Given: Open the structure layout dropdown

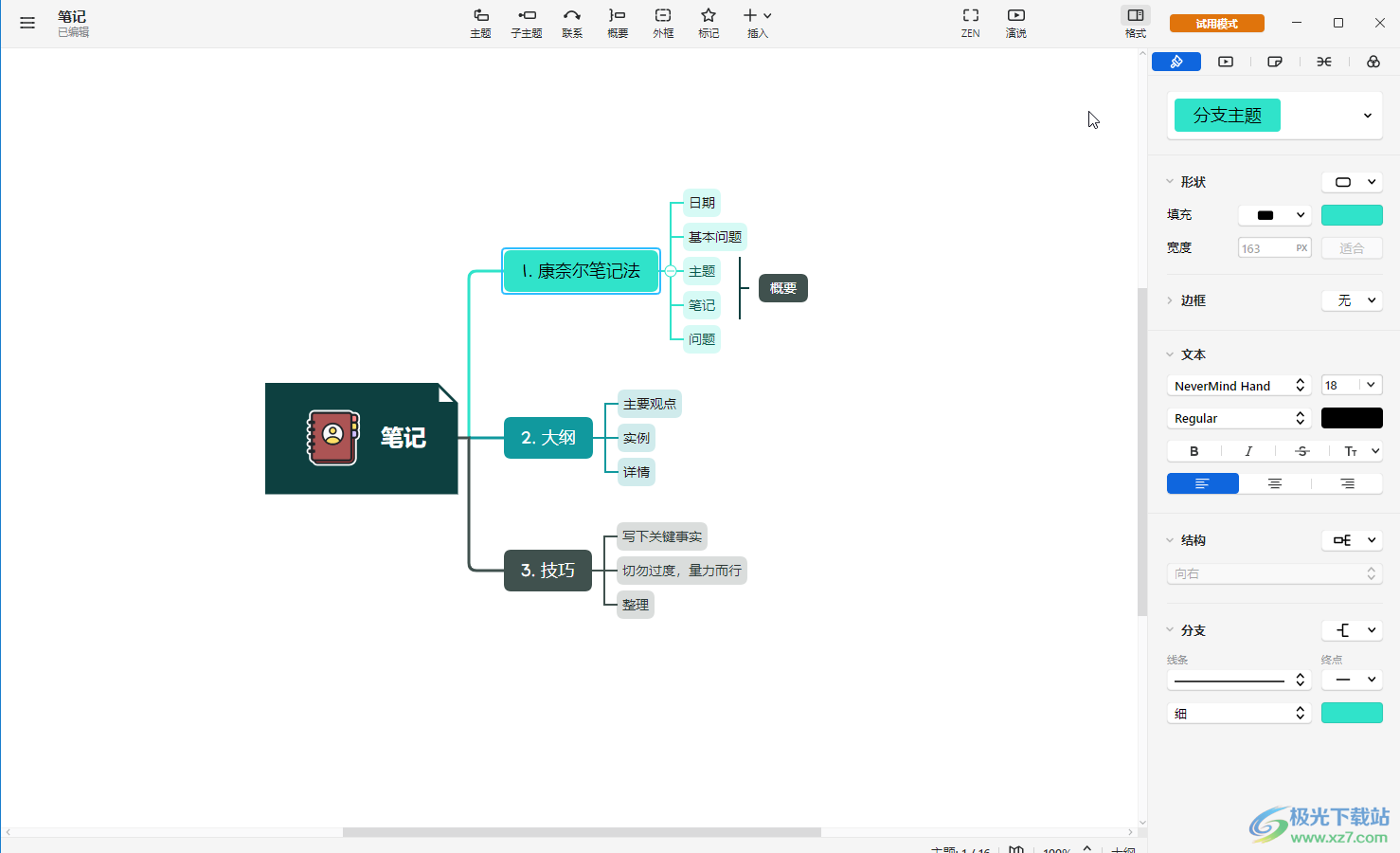Looking at the screenshot, I should [1352, 540].
